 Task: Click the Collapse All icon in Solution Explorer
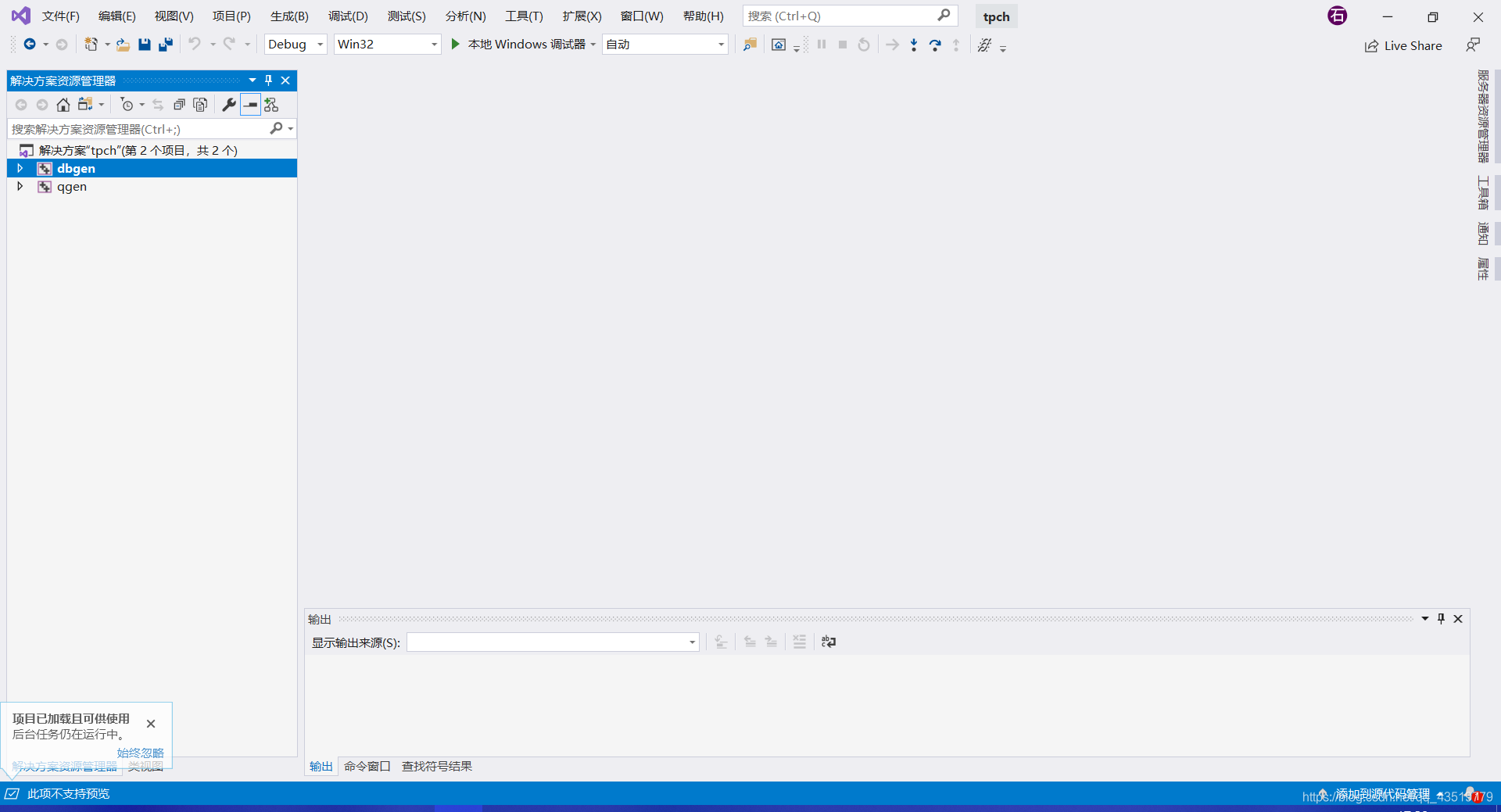pyautogui.click(x=180, y=104)
